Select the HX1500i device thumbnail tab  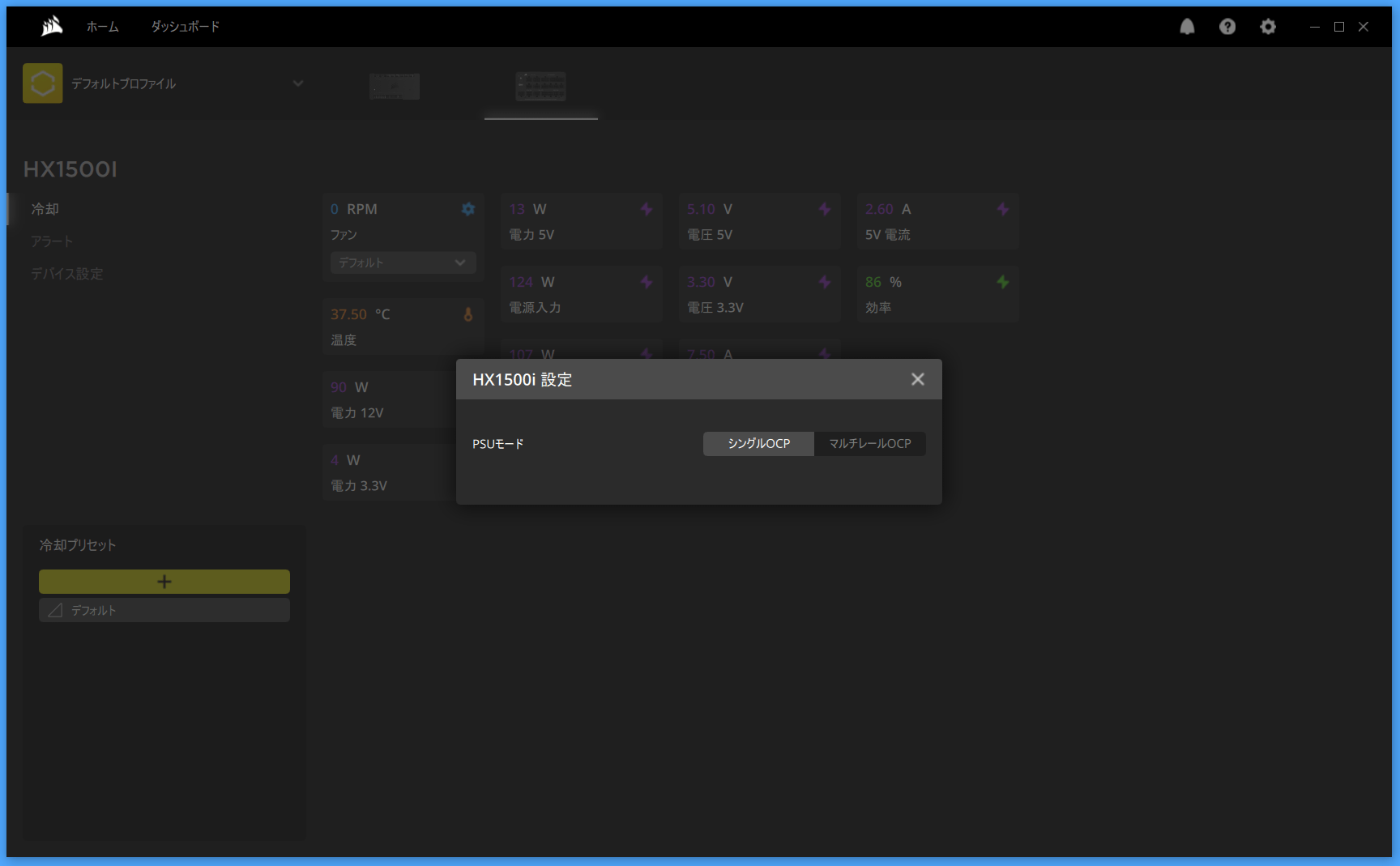coord(541,86)
